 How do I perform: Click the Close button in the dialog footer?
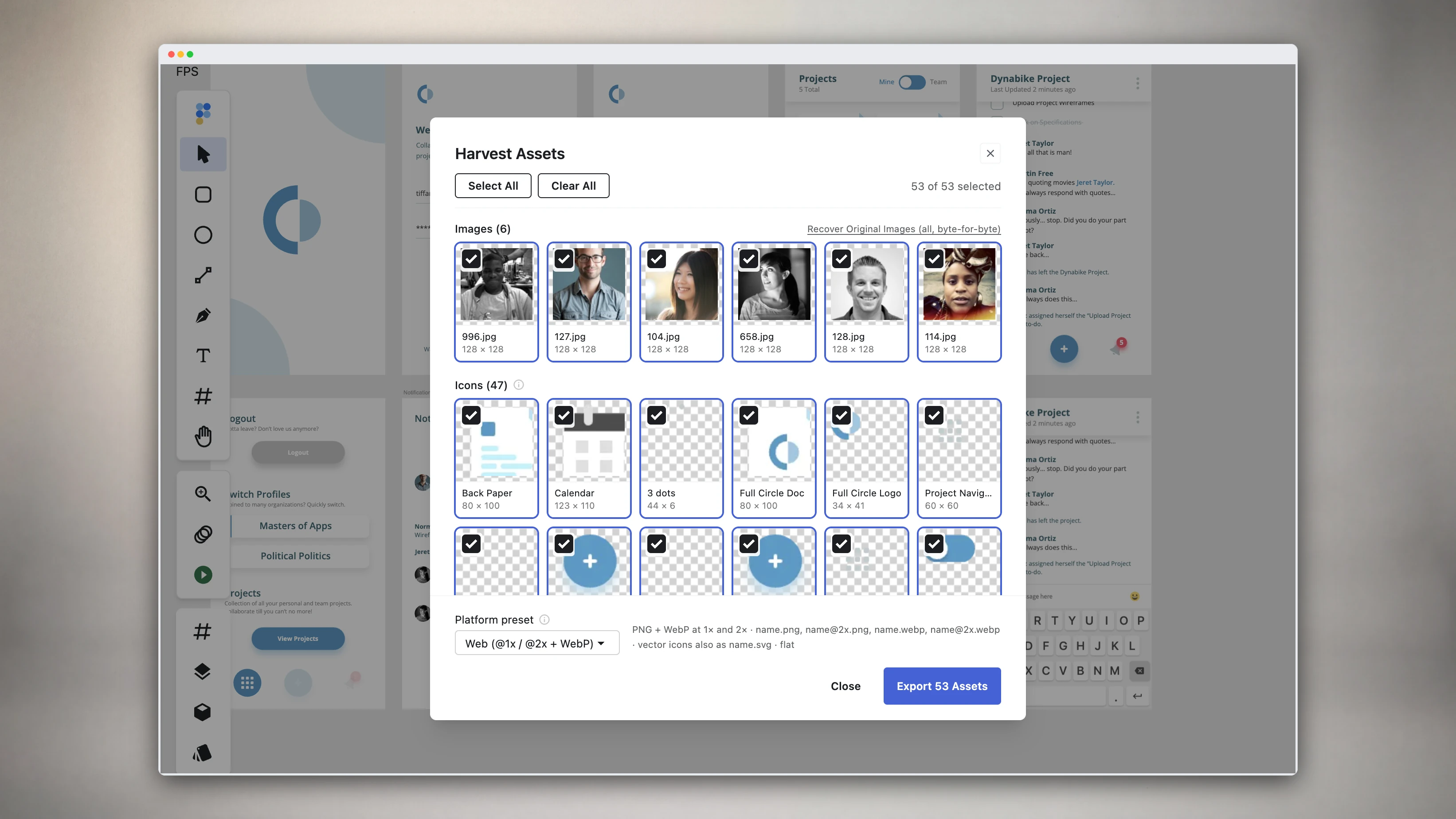click(845, 686)
